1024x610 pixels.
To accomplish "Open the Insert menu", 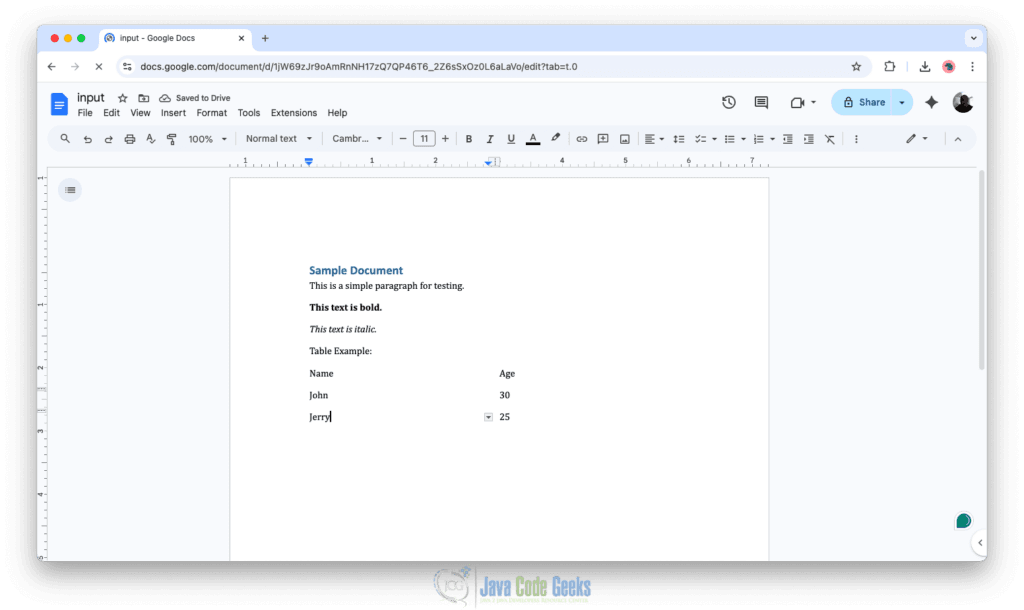I will 173,113.
